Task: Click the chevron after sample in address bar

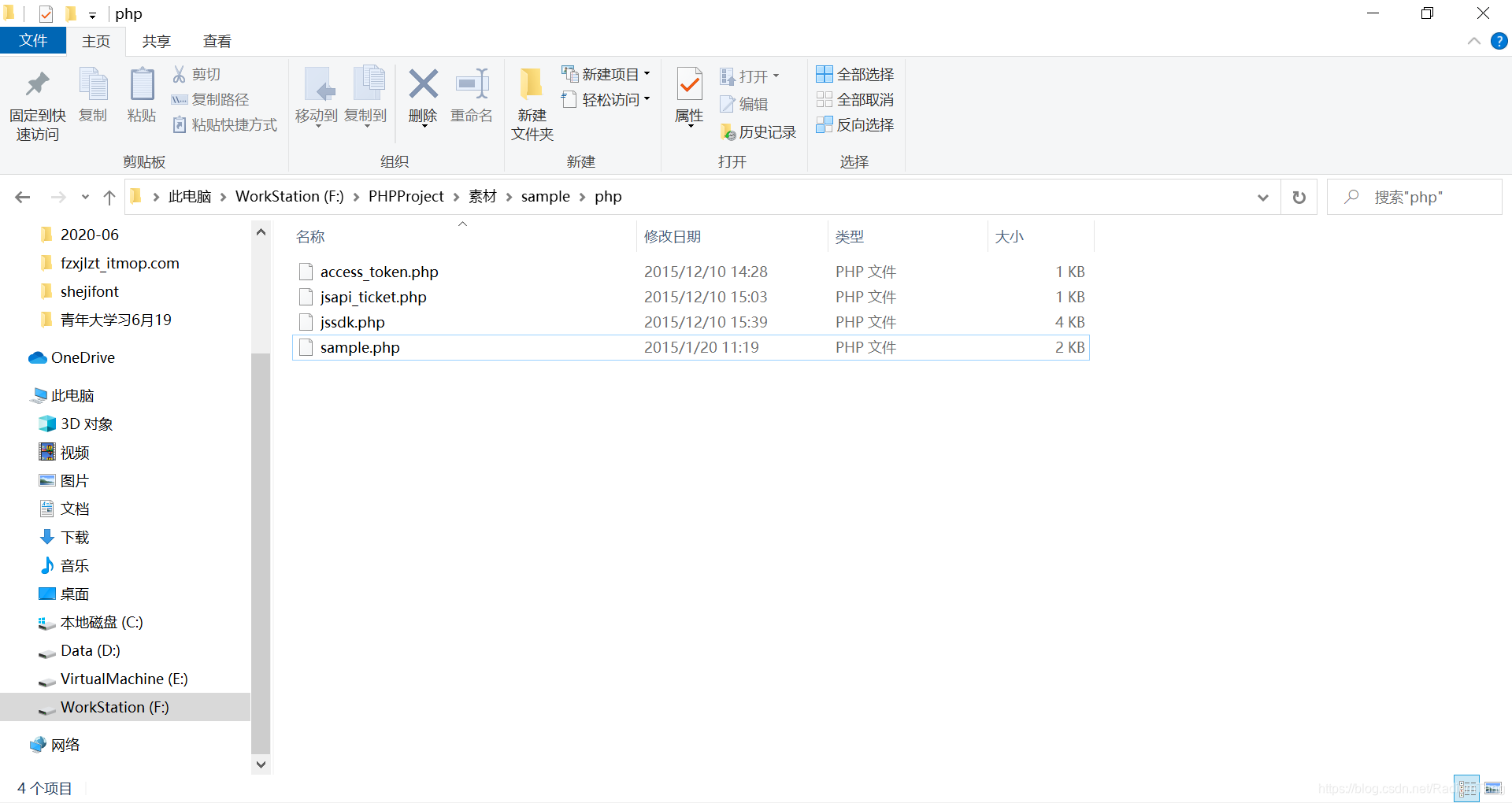Action: [583, 197]
